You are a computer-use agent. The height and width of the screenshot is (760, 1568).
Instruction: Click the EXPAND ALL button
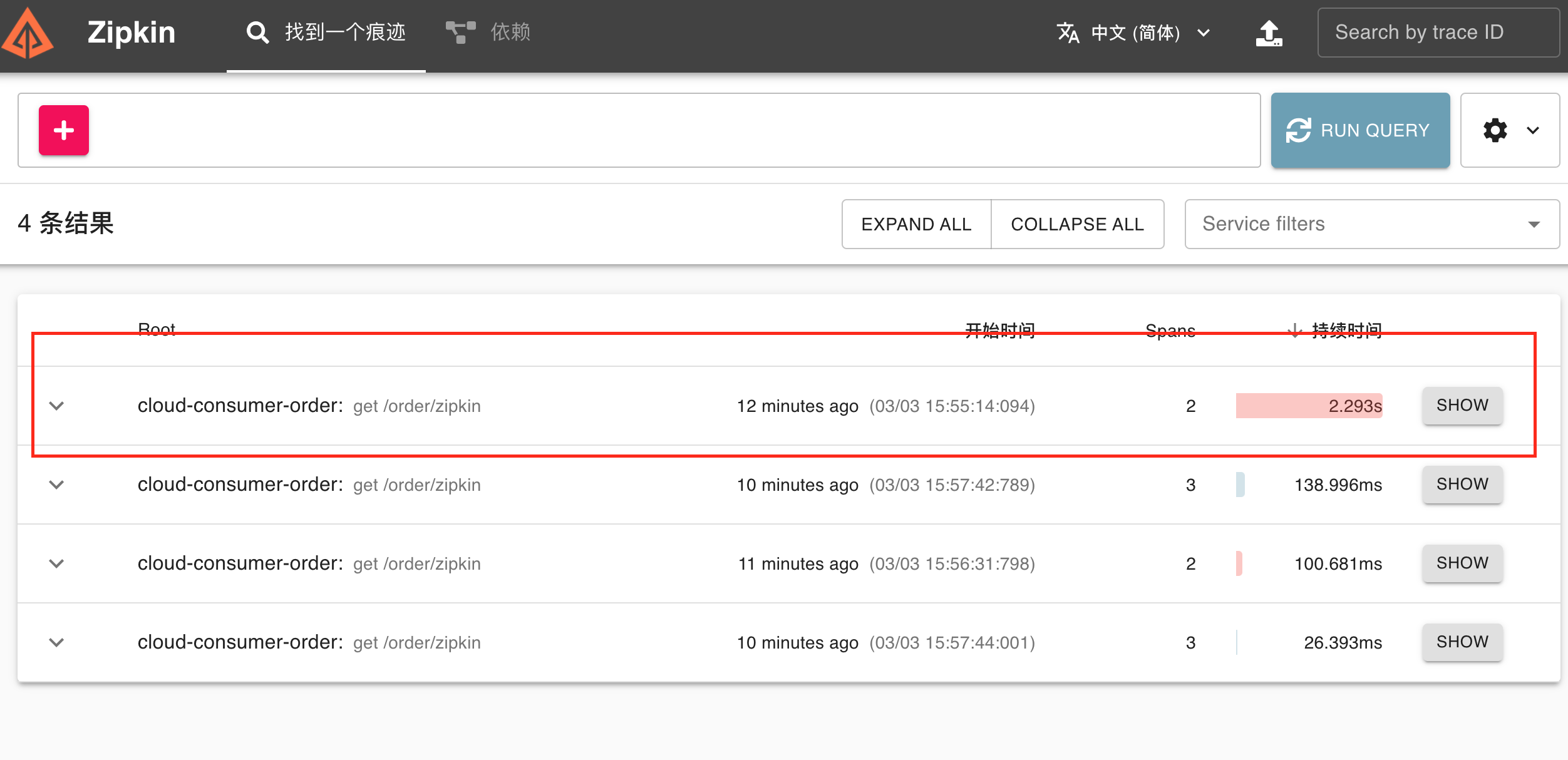click(916, 224)
